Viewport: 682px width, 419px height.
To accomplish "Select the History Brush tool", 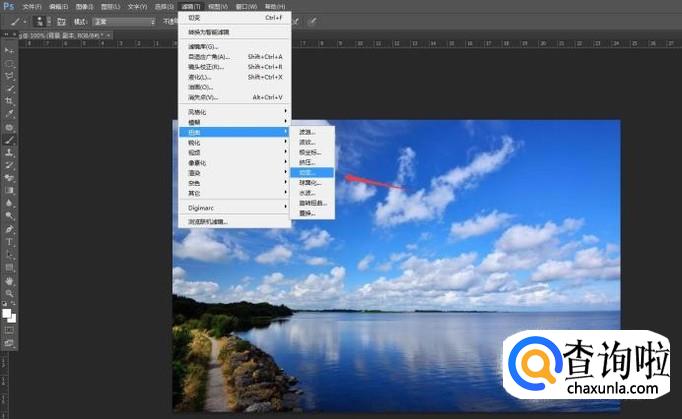I will pos(9,165).
